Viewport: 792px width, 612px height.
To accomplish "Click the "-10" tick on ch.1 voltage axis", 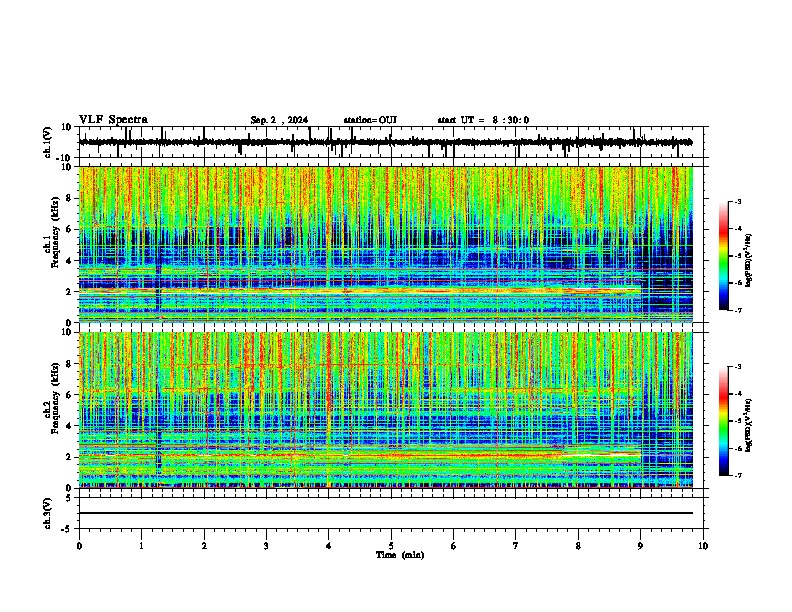I will pyautogui.click(x=65, y=158).
